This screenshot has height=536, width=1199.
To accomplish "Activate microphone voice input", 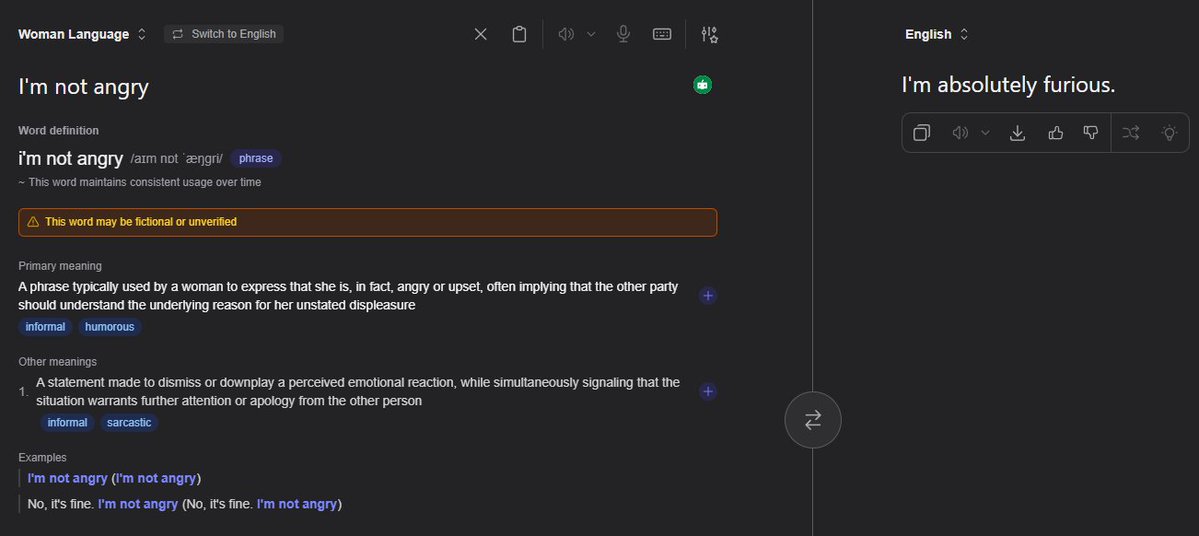I will (624, 34).
